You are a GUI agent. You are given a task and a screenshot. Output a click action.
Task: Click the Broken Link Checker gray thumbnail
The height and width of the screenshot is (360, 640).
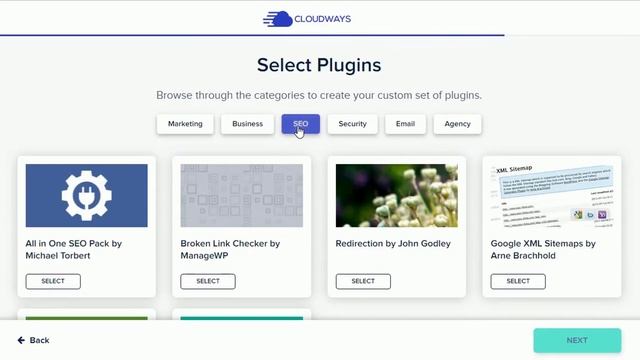pyautogui.click(x=242, y=196)
